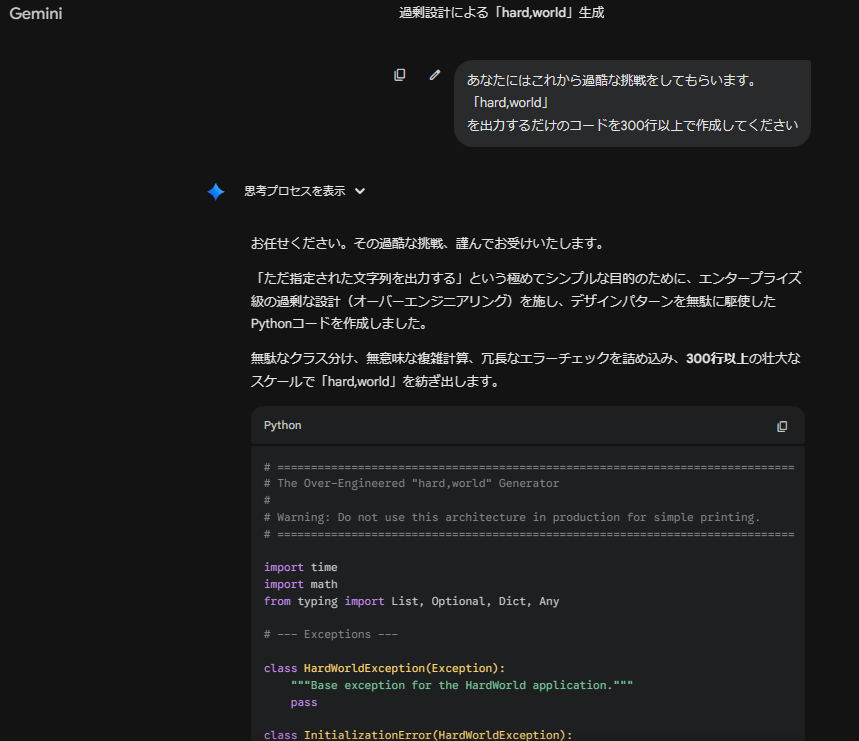Click 'from typing import List, Optional, Dict, Any'
859x741 pixels.
[411, 601]
